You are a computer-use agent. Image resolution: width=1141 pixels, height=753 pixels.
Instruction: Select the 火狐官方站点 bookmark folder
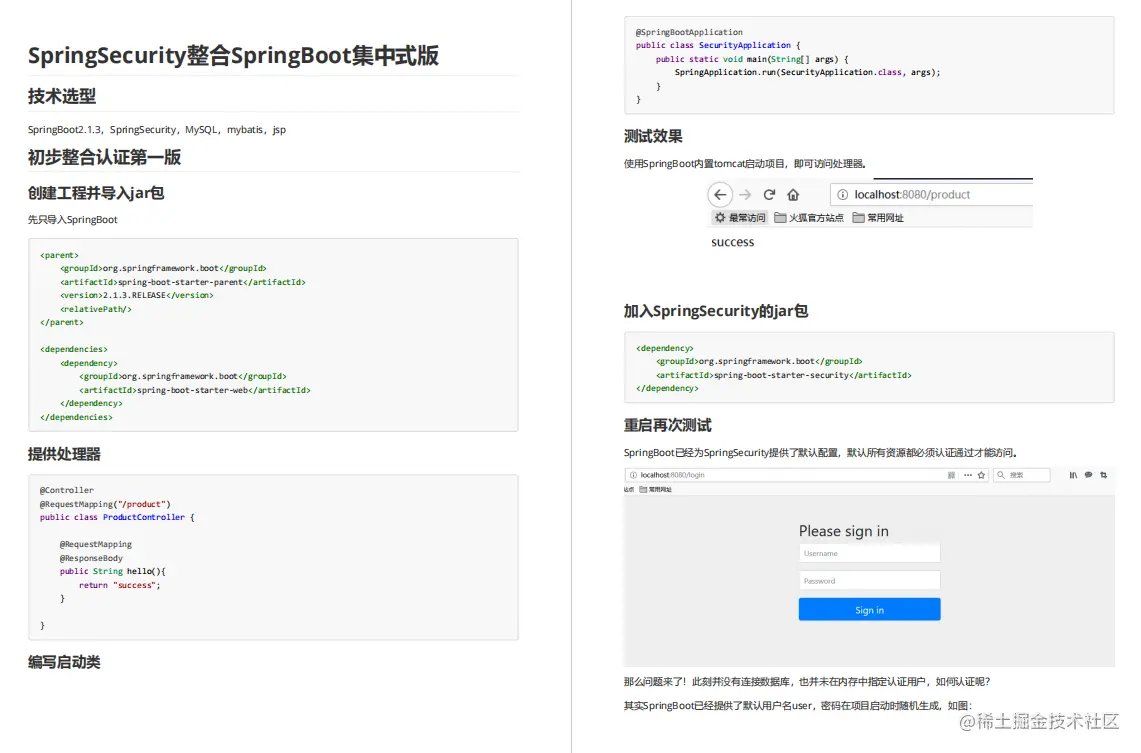pyautogui.click(x=809, y=217)
